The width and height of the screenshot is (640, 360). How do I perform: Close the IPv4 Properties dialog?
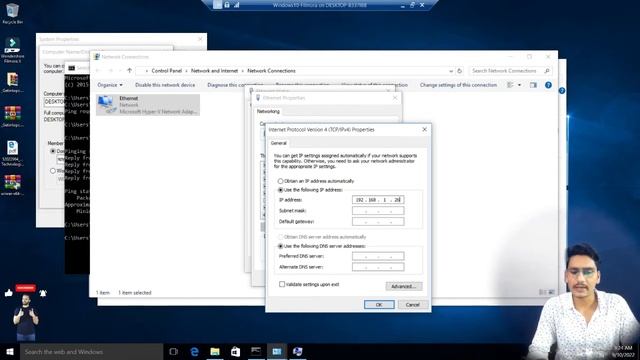(x=424, y=129)
